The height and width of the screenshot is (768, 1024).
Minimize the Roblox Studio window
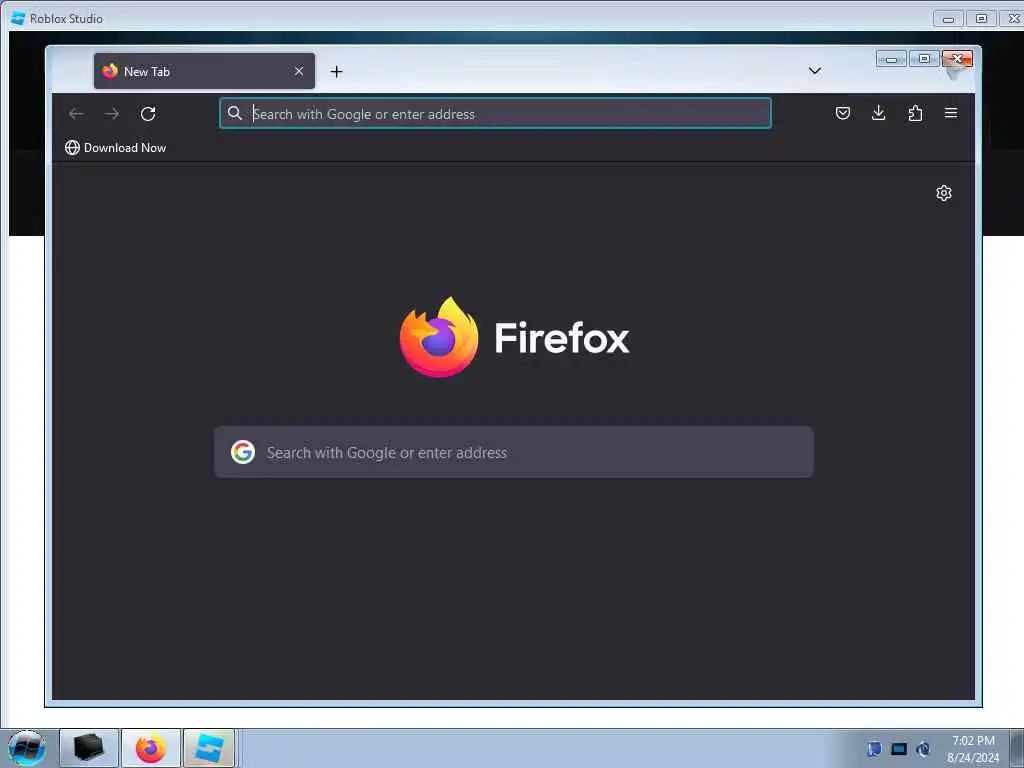[x=948, y=19]
